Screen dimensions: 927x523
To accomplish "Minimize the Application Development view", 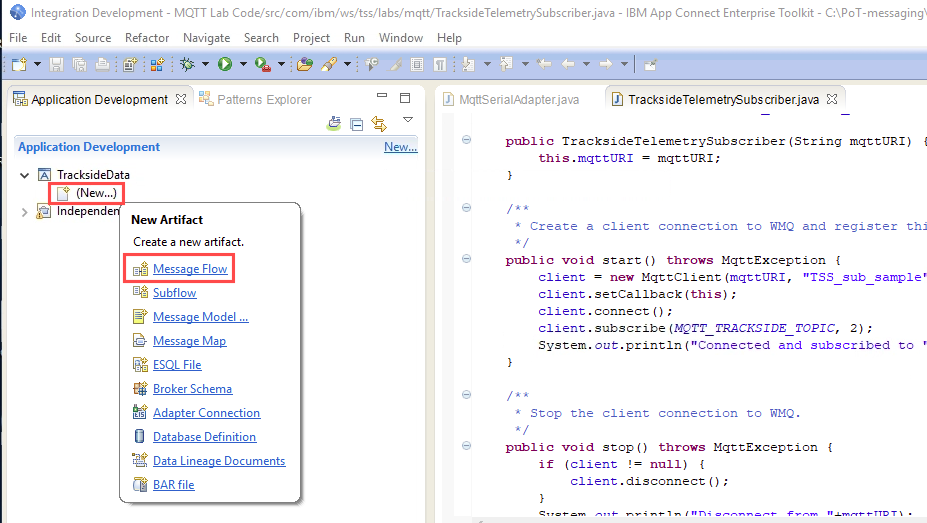I will (382, 96).
